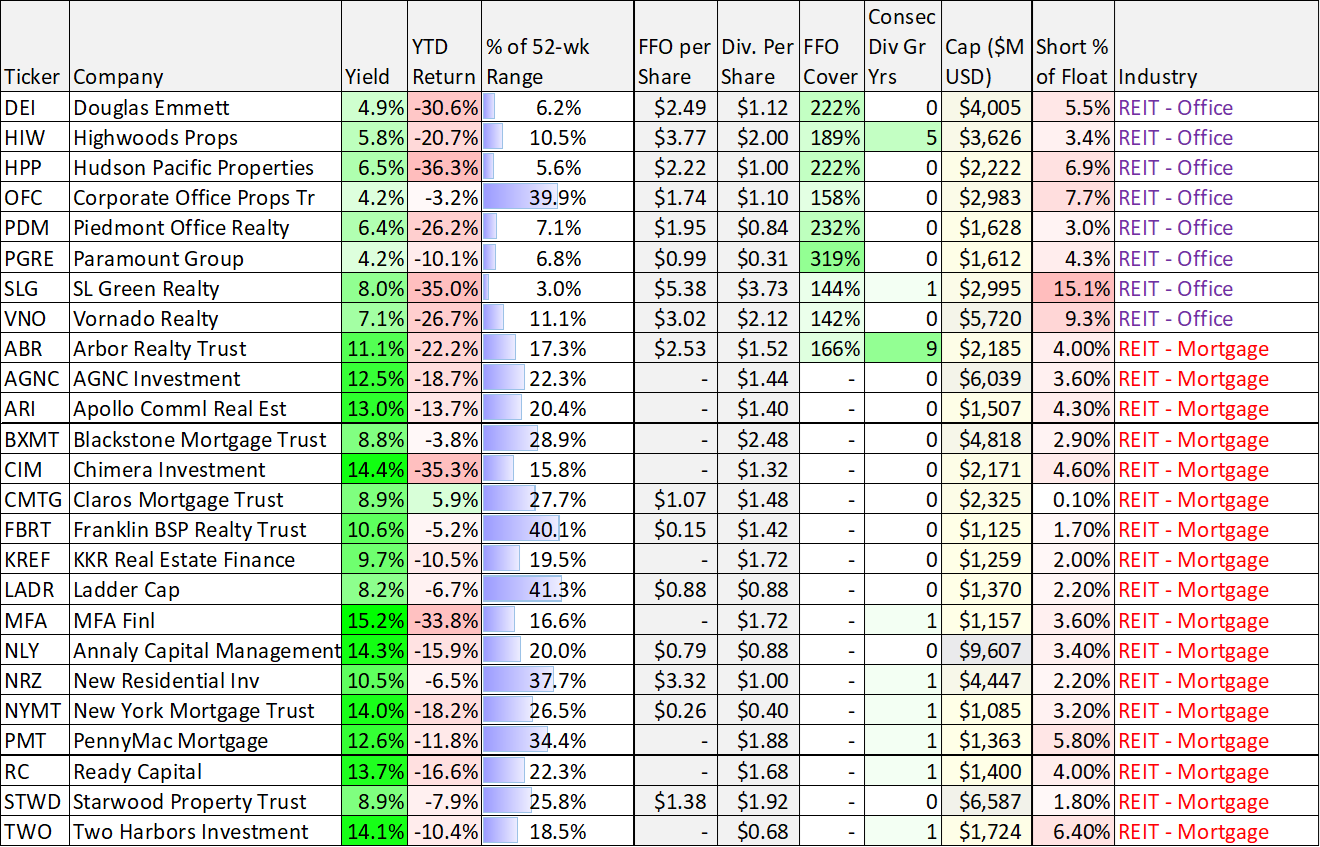
Task: Click the FFO Cover header cell
Action: point(831,47)
